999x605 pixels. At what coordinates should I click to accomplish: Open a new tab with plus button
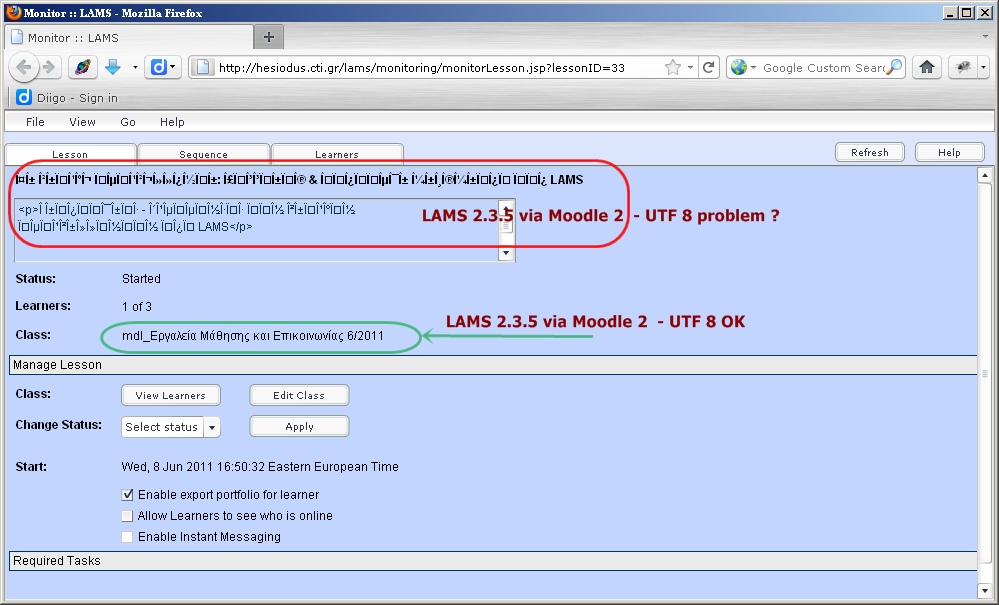pyautogui.click(x=269, y=37)
